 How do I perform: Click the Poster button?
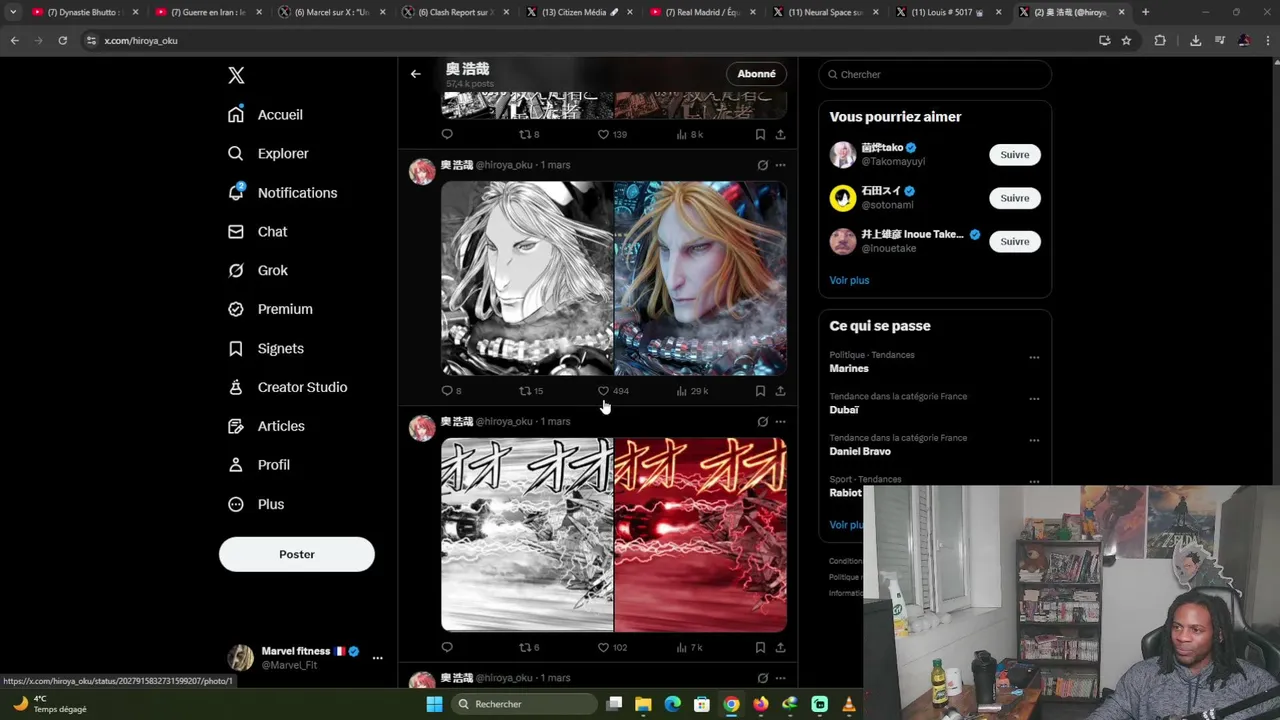[297, 554]
